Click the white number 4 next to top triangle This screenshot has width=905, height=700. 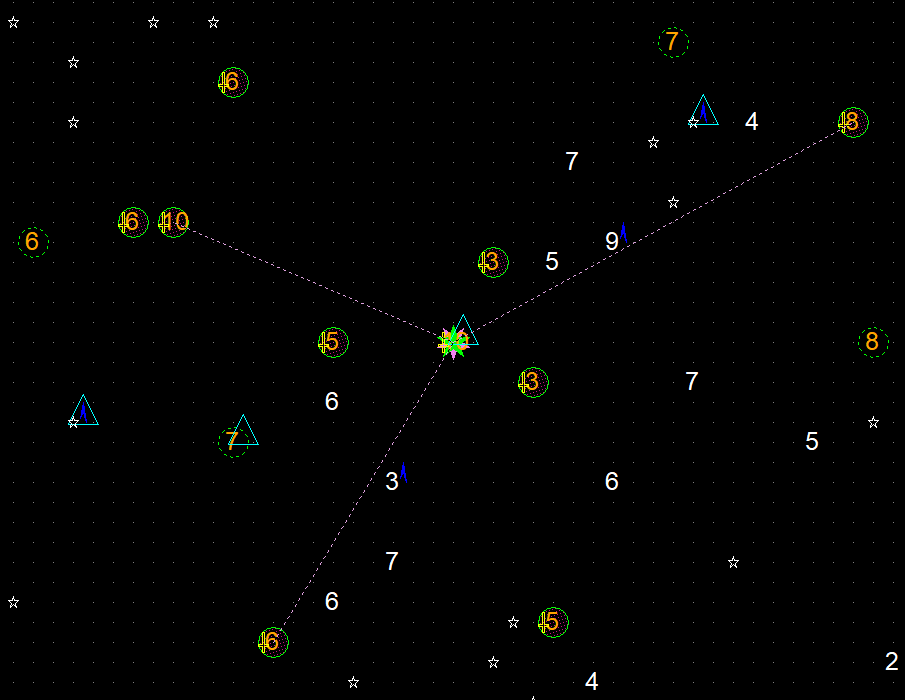click(751, 122)
